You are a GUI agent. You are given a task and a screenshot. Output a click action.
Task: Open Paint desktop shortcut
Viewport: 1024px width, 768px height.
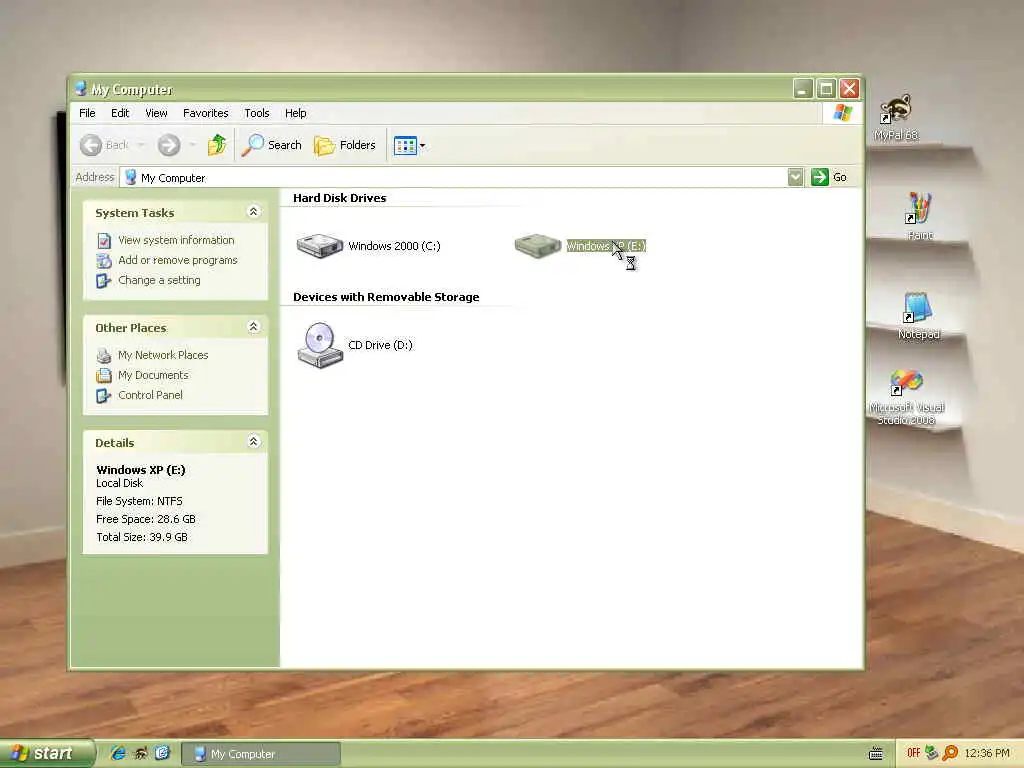tap(920, 216)
